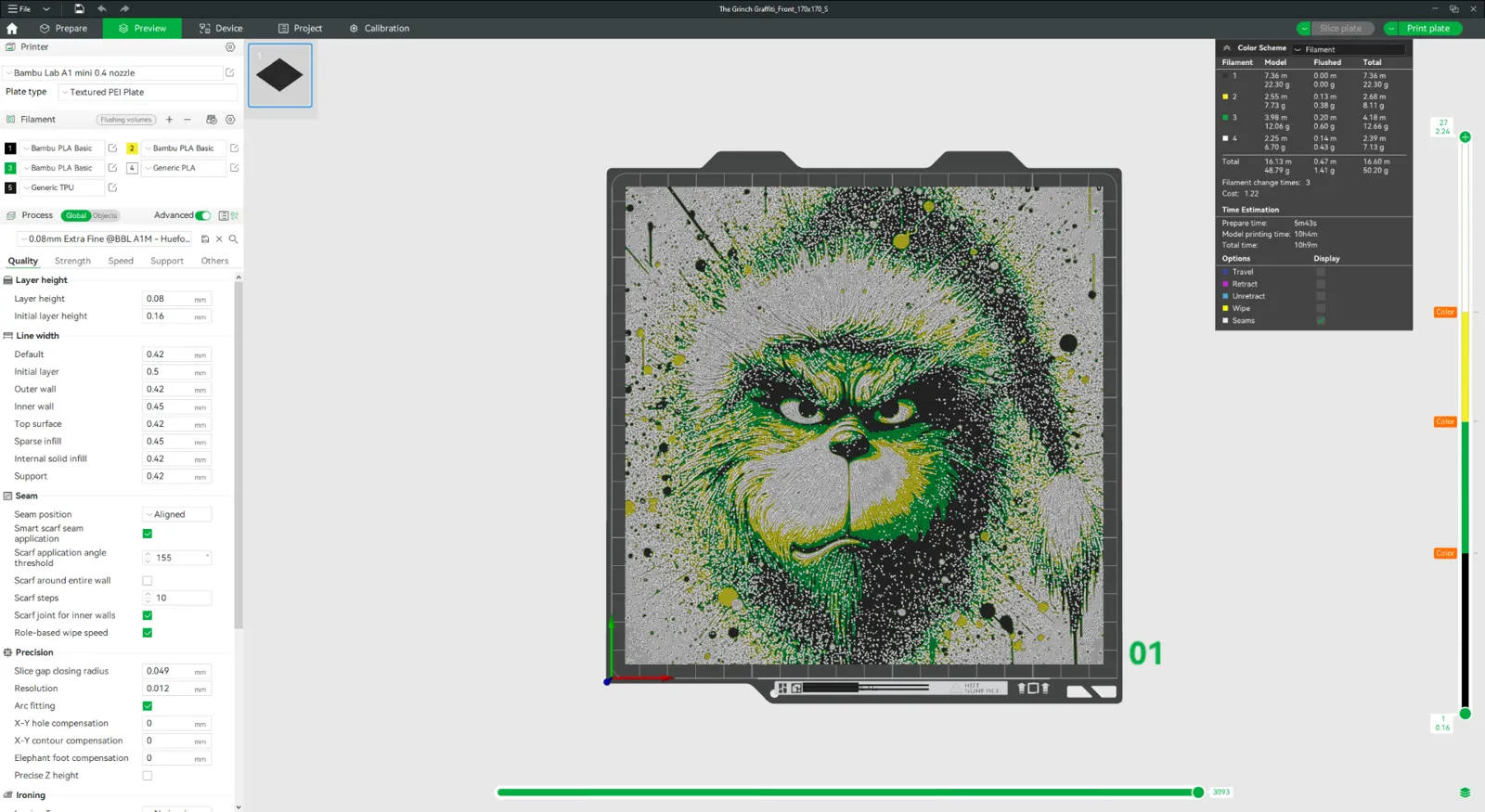Switch to the Device tab

tap(221, 28)
